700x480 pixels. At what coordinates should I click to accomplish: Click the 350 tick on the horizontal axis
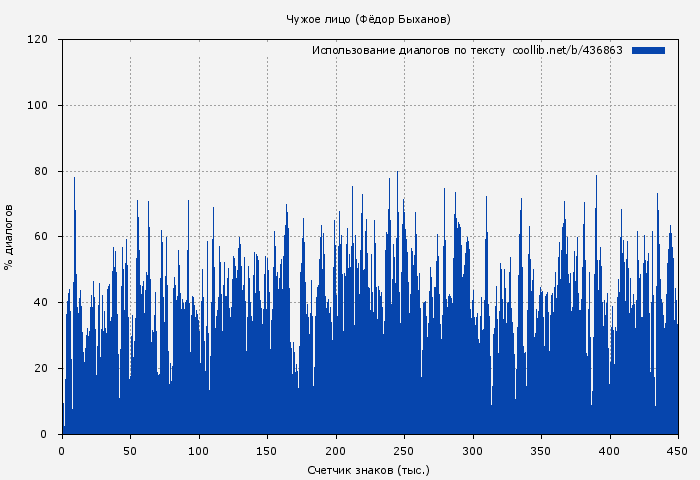pyautogui.click(x=541, y=451)
